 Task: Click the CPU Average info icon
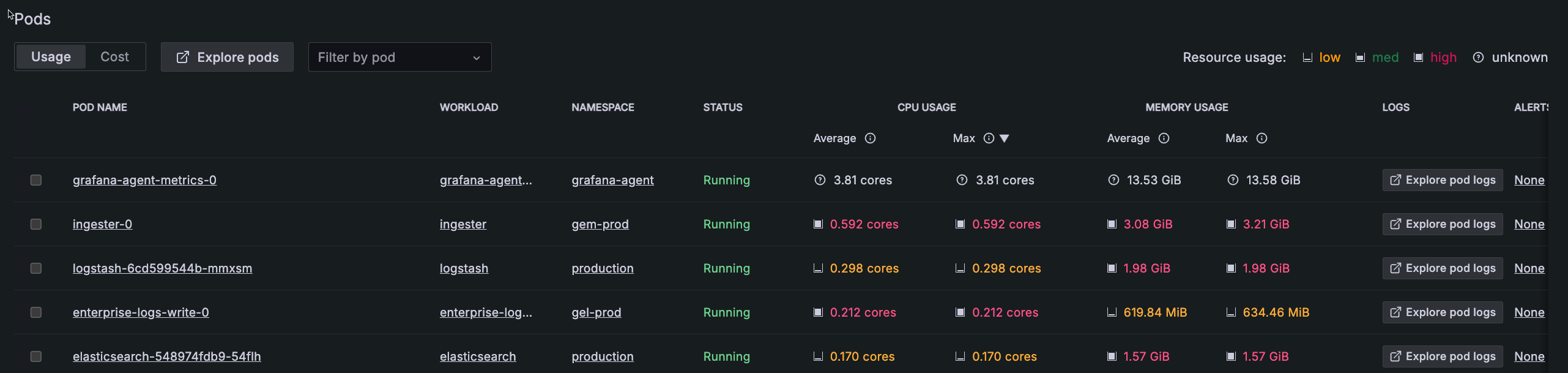[870, 138]
